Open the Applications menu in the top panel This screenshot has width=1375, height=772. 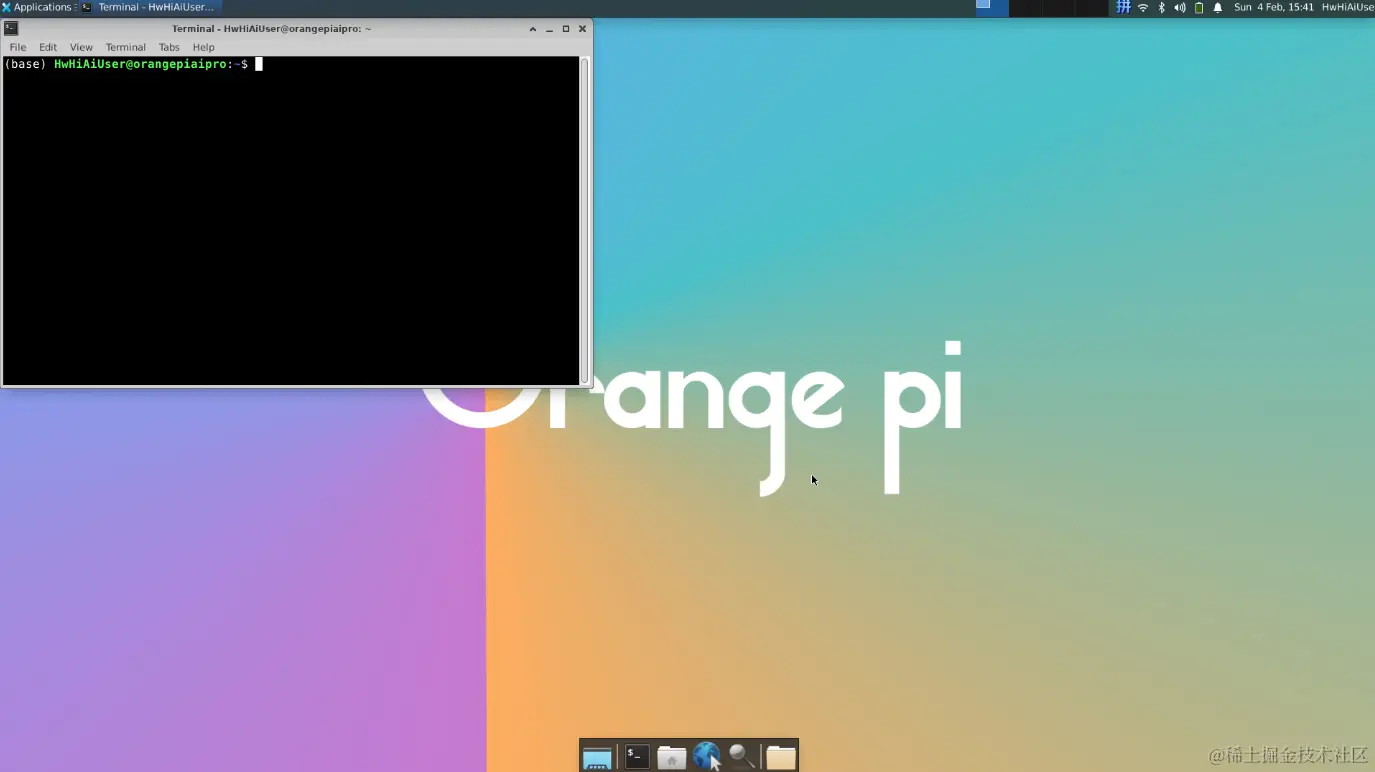[37, 7]
